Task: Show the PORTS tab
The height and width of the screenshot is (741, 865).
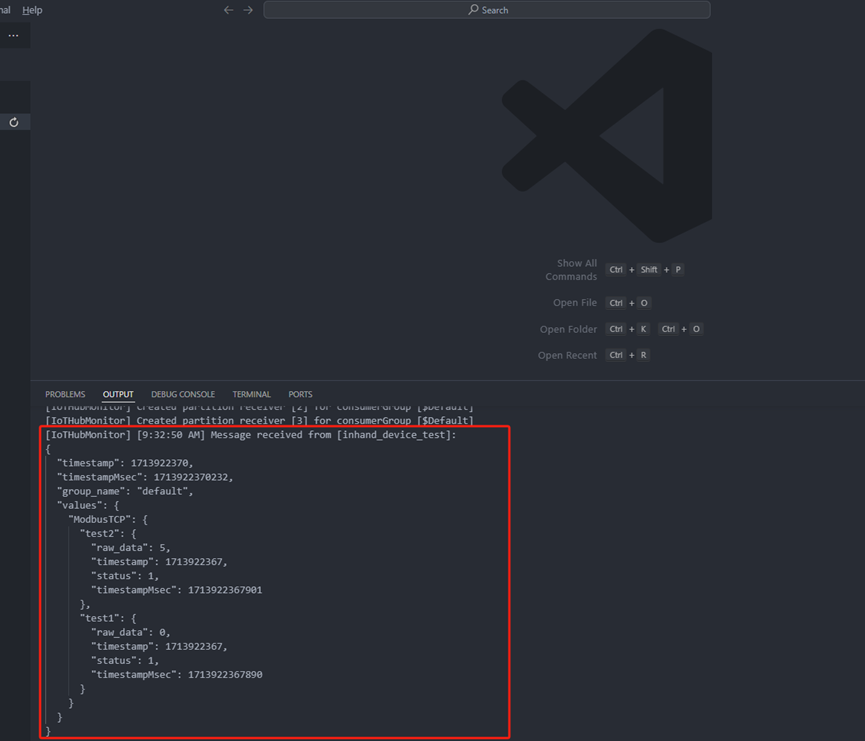Action: pos(300,394)
